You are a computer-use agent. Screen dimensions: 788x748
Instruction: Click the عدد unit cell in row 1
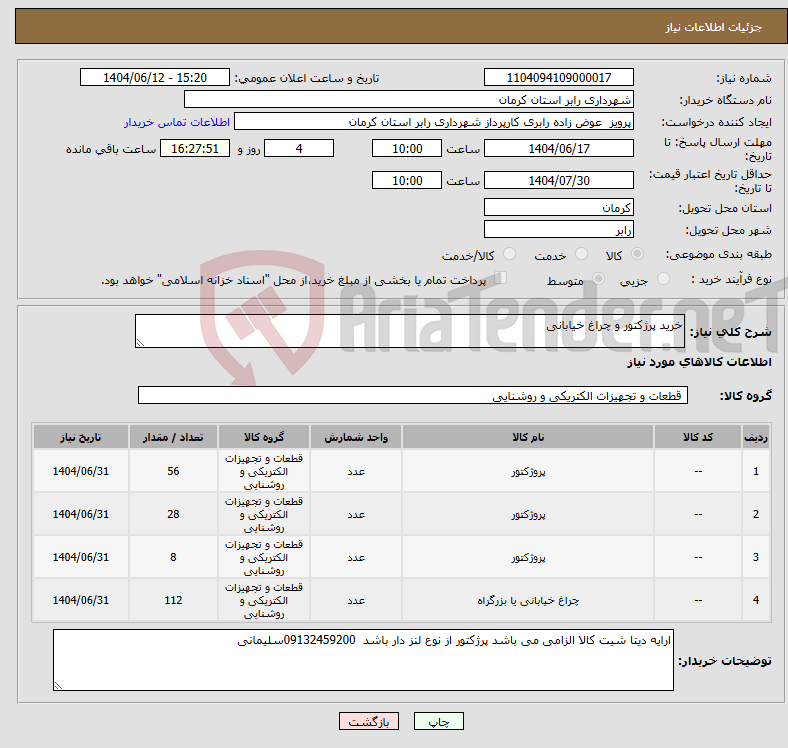[356, 471]
